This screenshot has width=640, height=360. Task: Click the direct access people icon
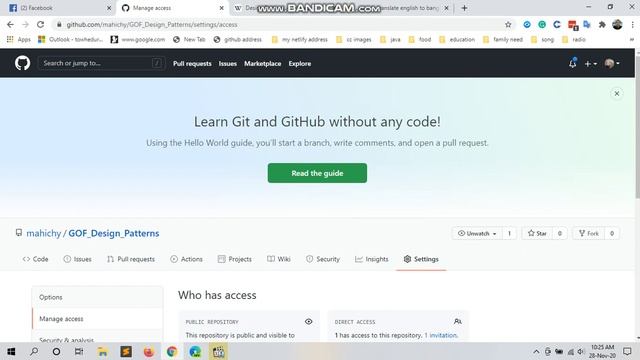pyautogui.click(x=458, y=322)
